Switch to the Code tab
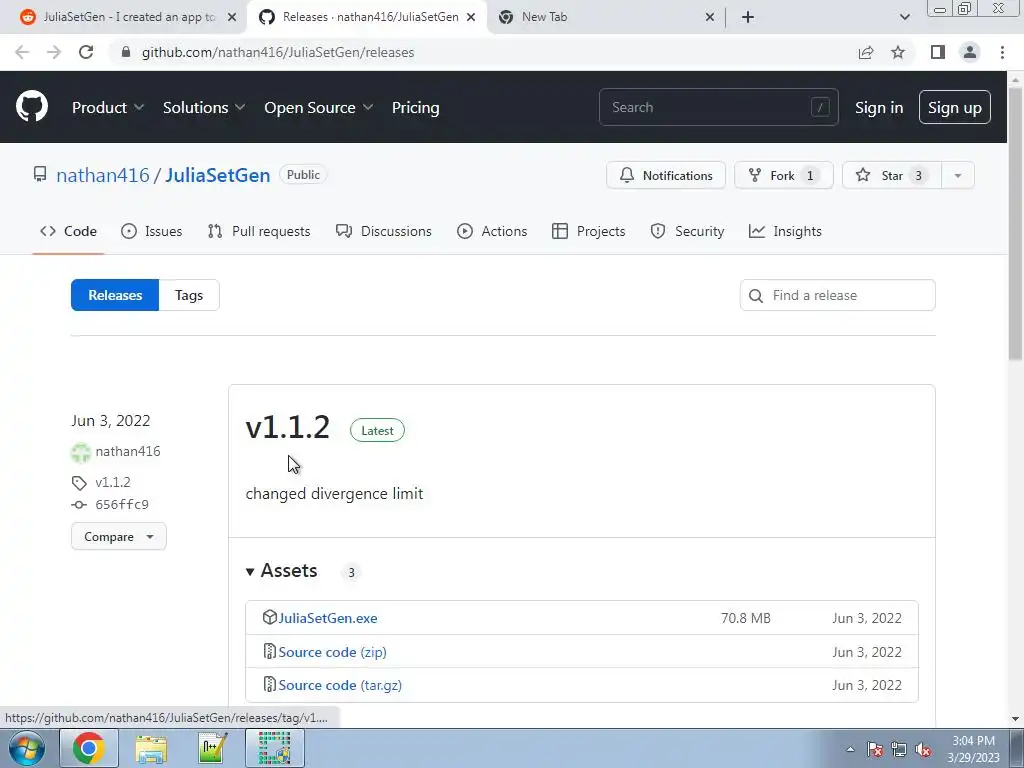Screen dimensions: 1024x768 click(68, 231)
